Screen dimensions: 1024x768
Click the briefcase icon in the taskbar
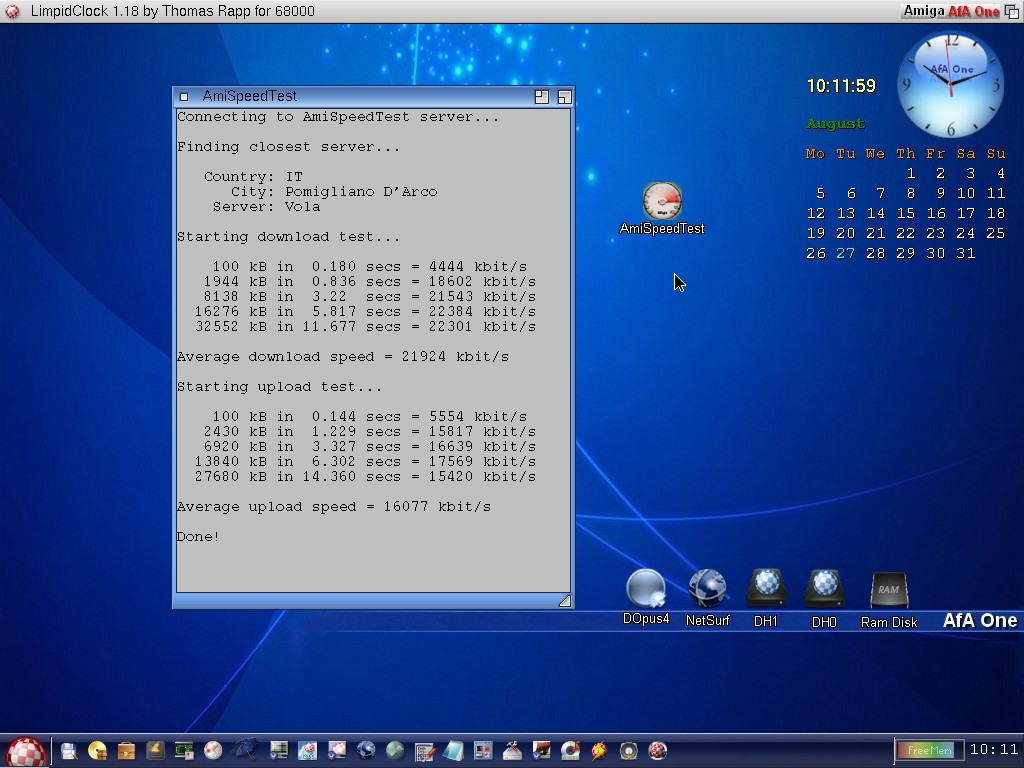(x=126, y=750)
